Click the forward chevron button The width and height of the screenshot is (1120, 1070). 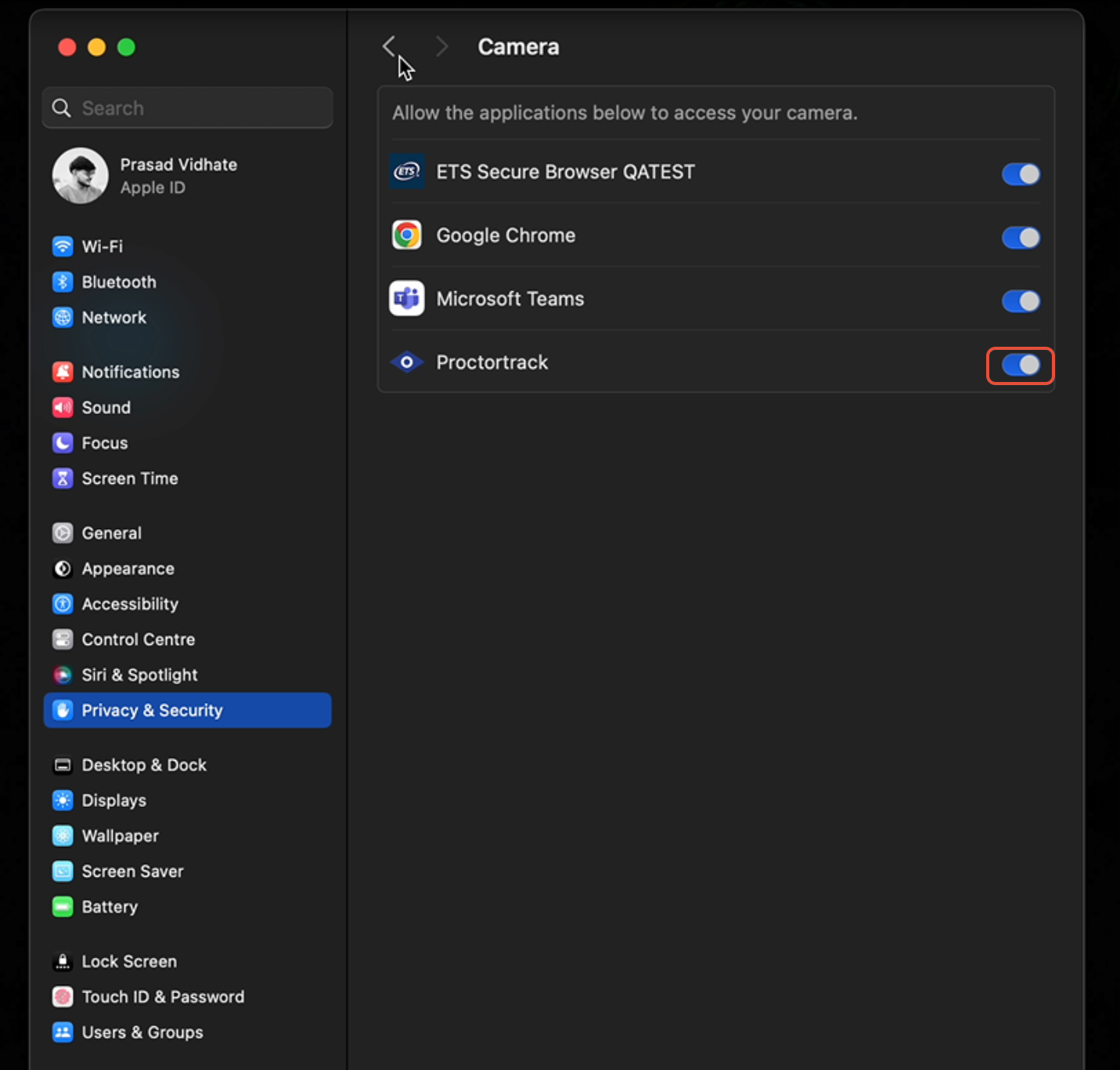[442, 46]
